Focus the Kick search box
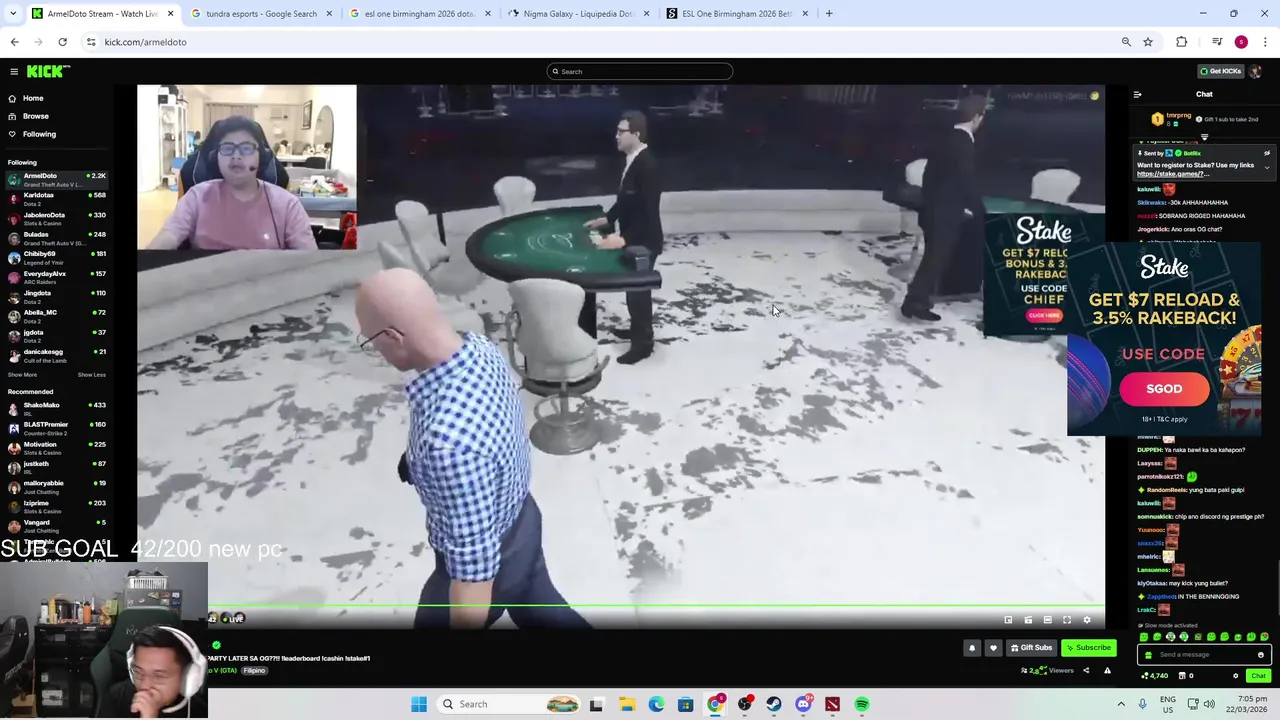The image size is (1280, 720). pyautogui.click(x=639, y=71)
